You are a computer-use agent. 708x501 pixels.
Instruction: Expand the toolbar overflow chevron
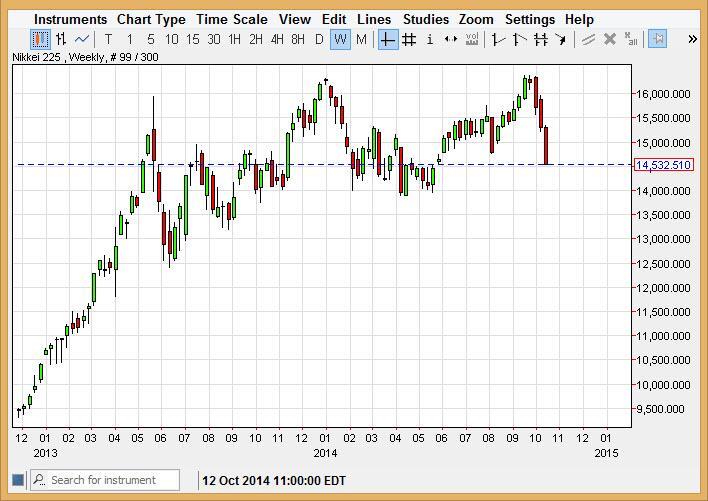[692, 39]
